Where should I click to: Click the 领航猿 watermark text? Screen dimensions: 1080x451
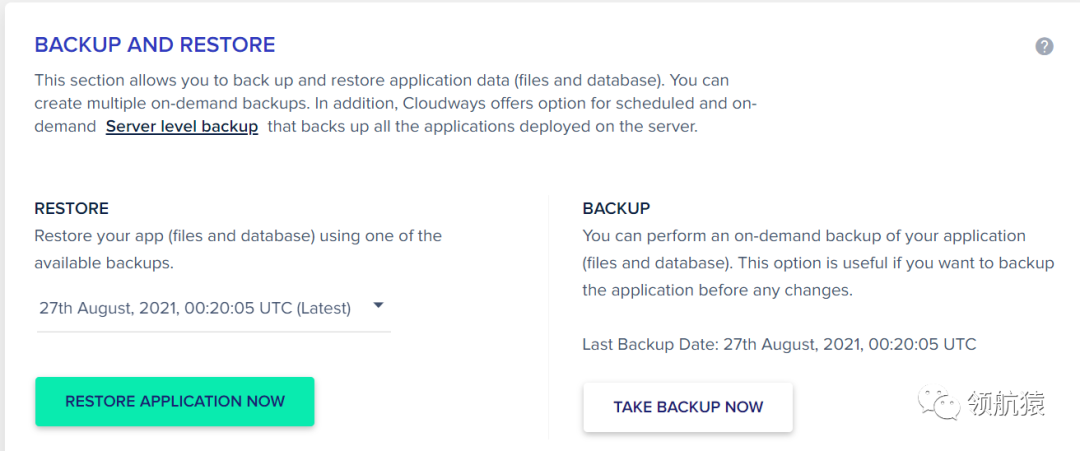[x=1005, y=404]
